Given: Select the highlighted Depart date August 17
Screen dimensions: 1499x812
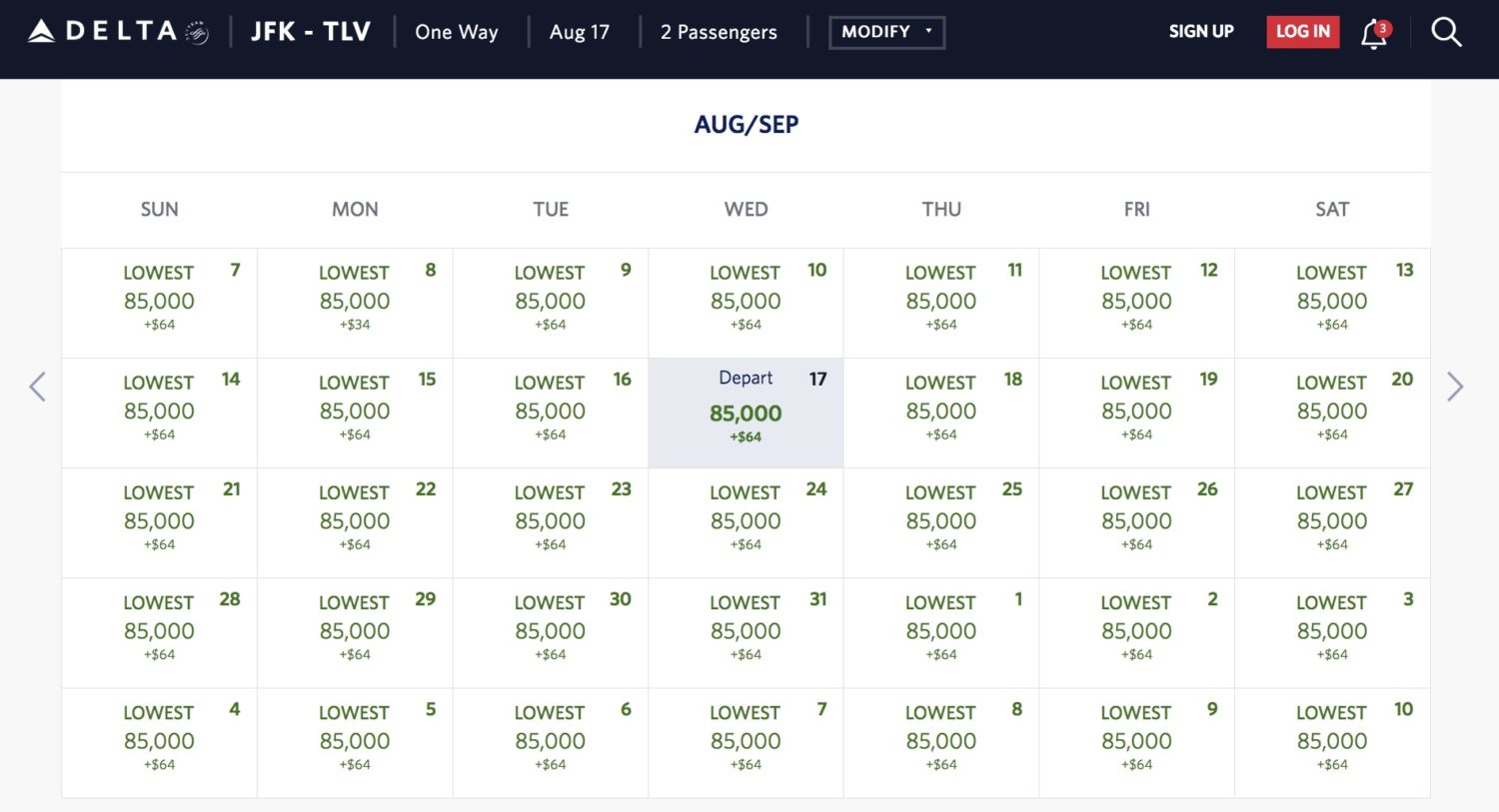Looking at the screenshot, I should click(x=746, y=412).
